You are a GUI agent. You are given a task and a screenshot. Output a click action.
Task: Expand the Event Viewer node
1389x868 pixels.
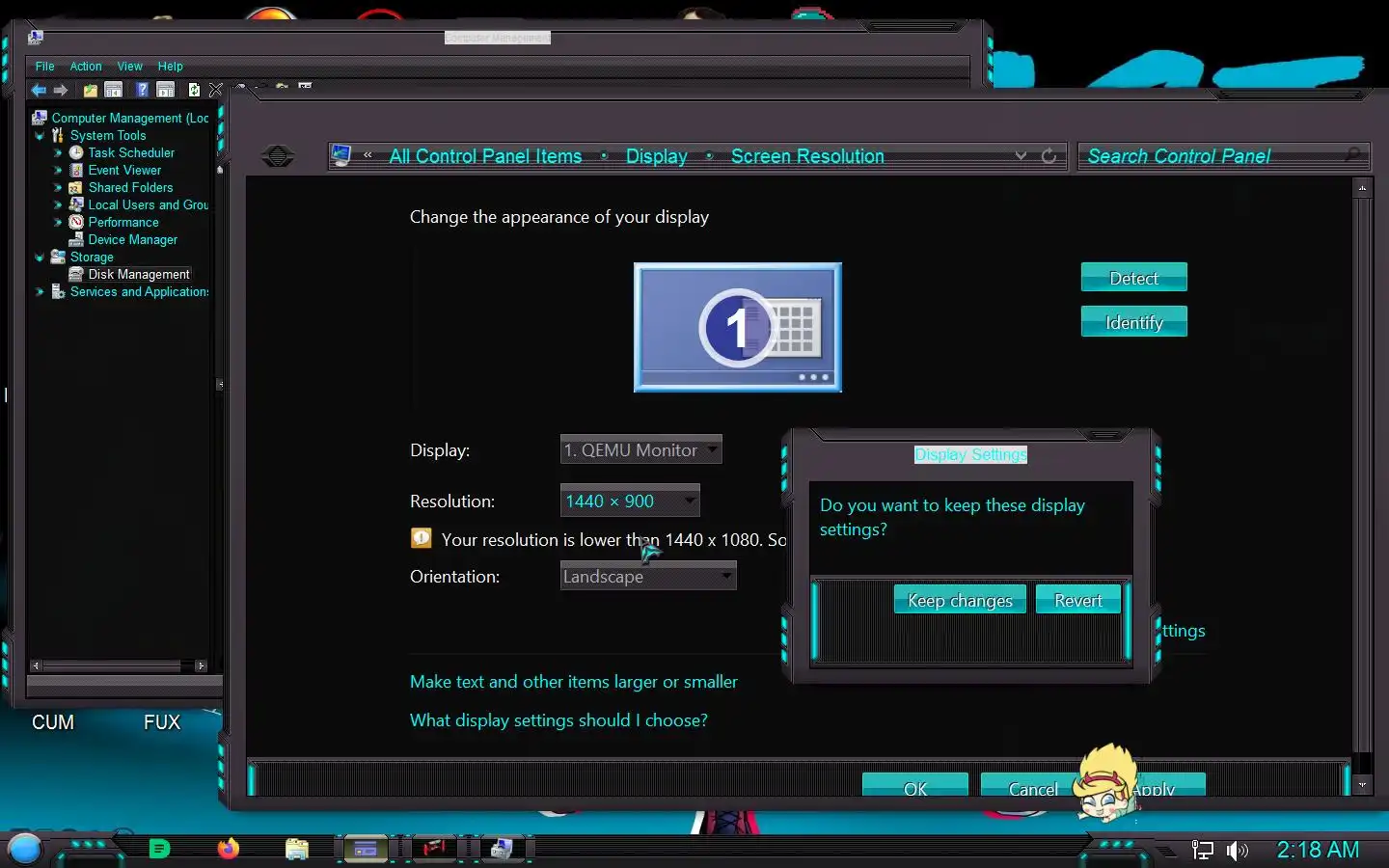(x=58, y=171)
